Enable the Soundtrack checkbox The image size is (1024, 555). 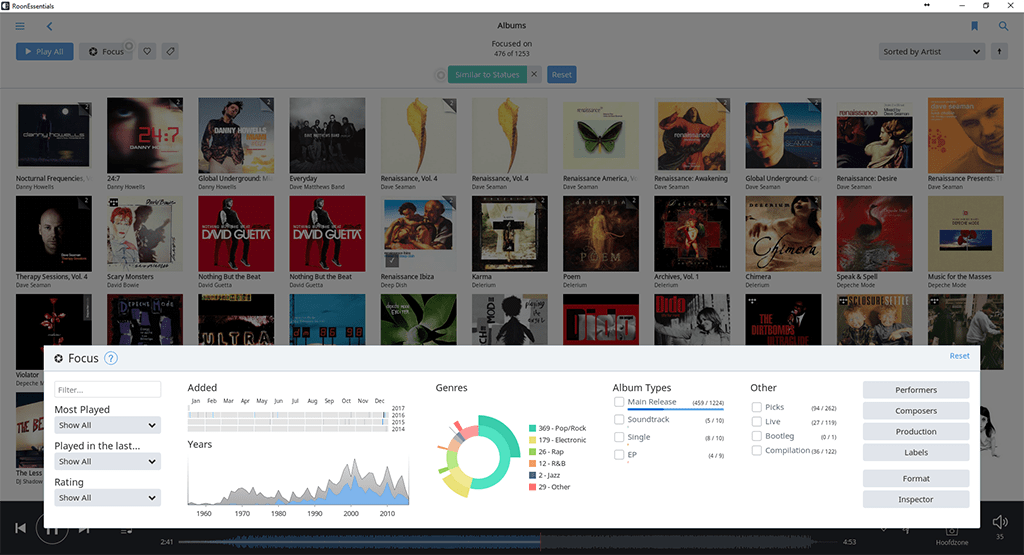coord(619,420)
